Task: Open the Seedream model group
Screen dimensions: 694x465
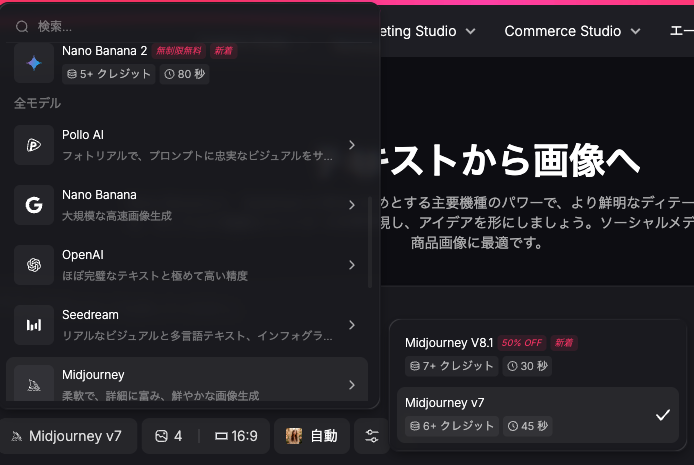Action: (188, 325)
